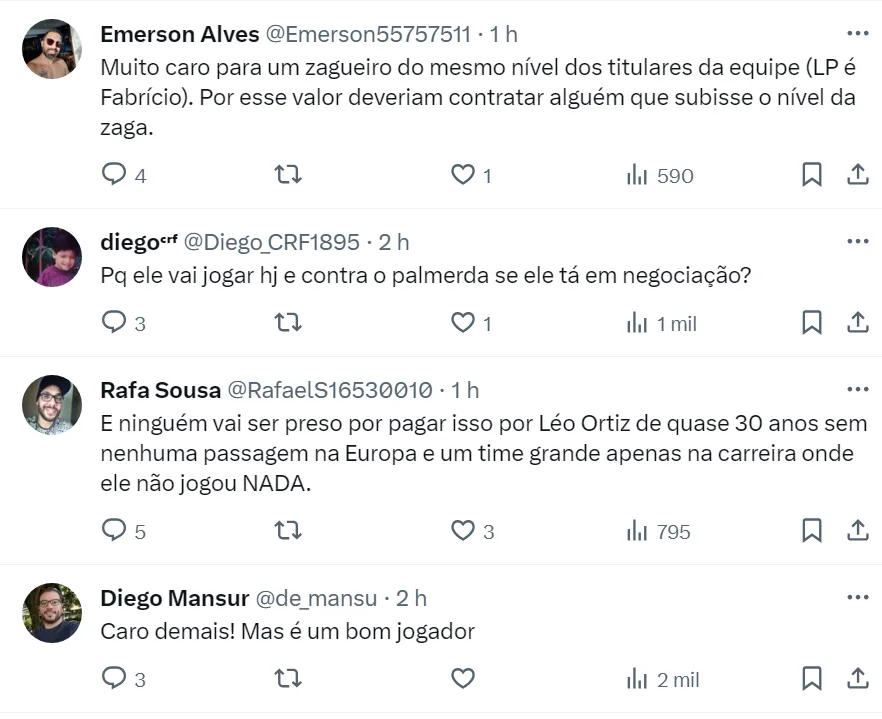The width and height of the screenshot is (882, 719).
Task: Open Diego Mansur's tweet text
Action: click(x=288, y=632)
